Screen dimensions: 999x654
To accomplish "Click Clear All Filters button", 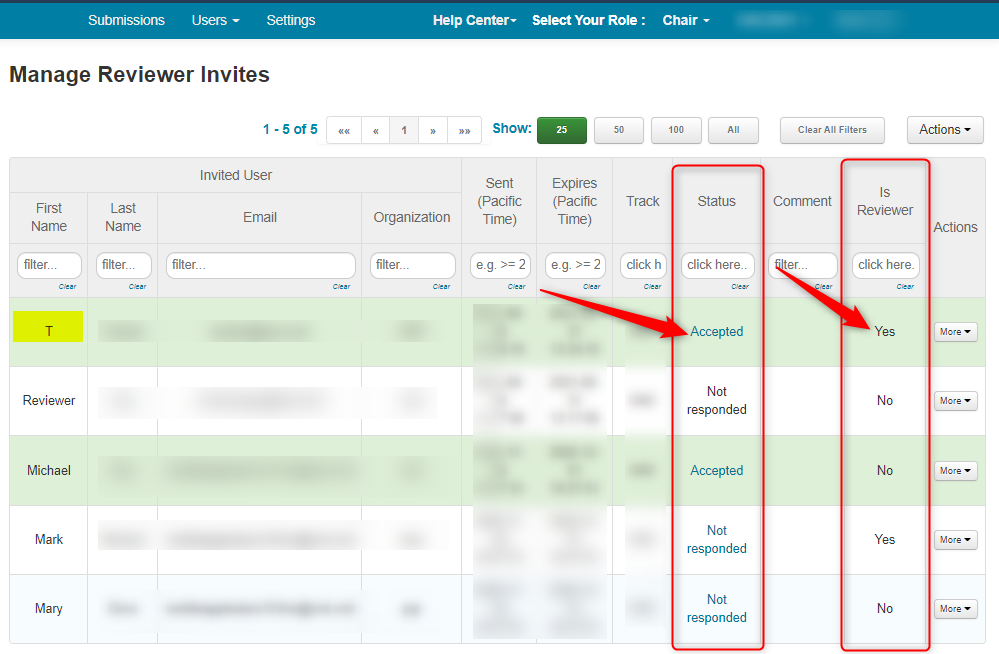I will click(x=832, y=130).
